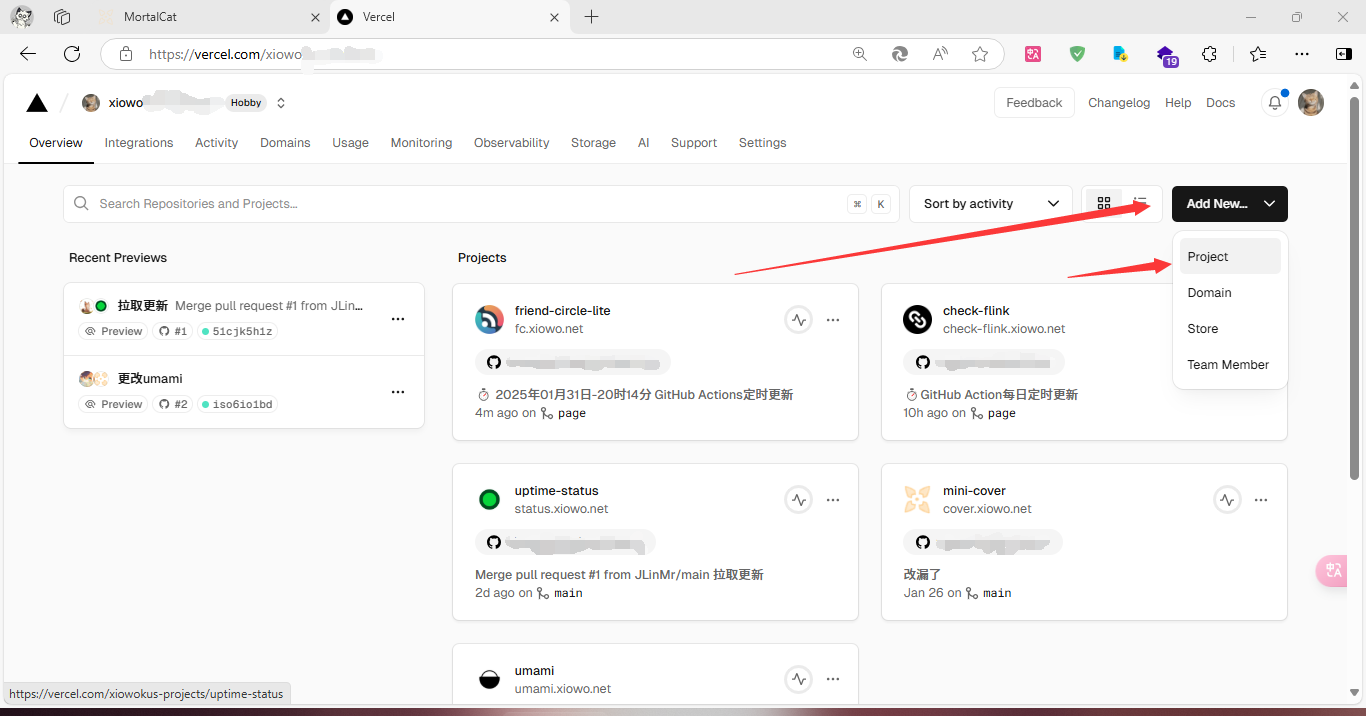Switch to list view layout
This screenshot has height=716, width=1366.
[1140, 204]
